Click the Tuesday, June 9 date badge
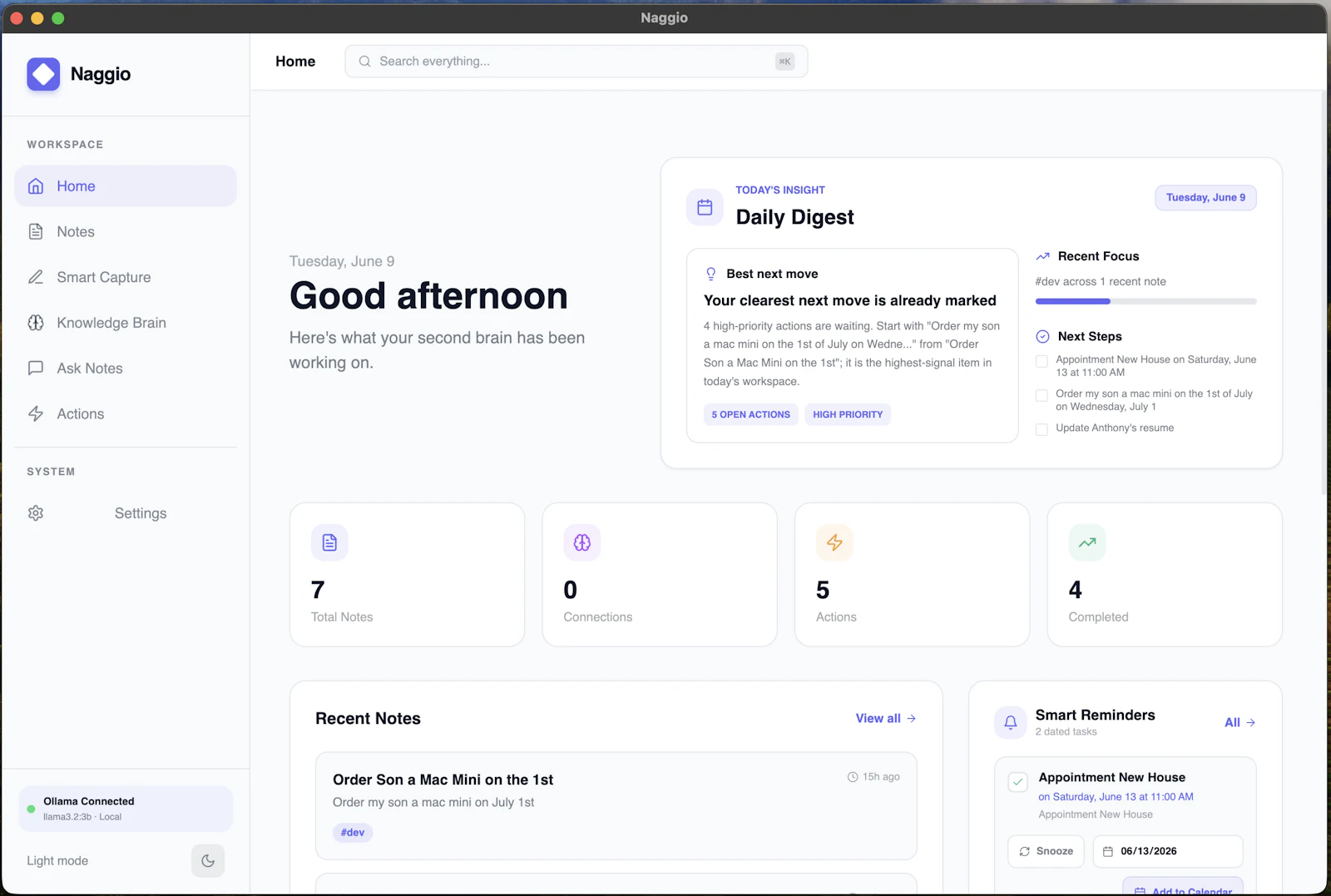 [x=1205, y=198]
